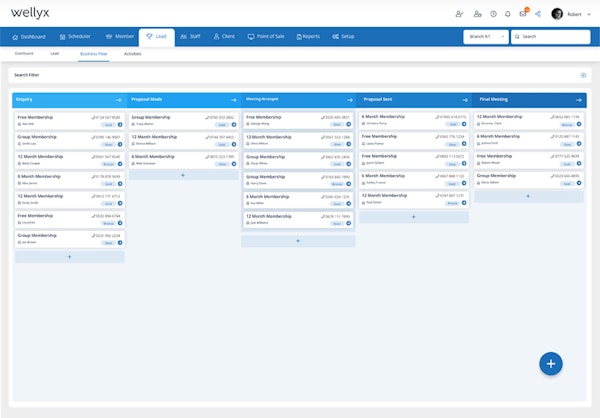Screen dimensions: 600x418
Task: Open the Member menu item
Action: tap(120, 36)
